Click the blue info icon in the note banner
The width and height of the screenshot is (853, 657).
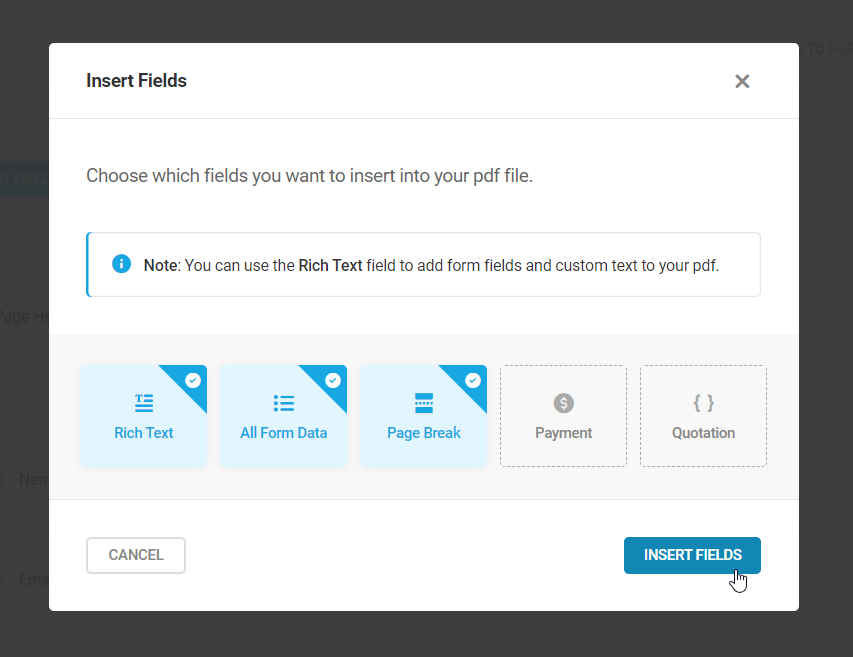121,264
